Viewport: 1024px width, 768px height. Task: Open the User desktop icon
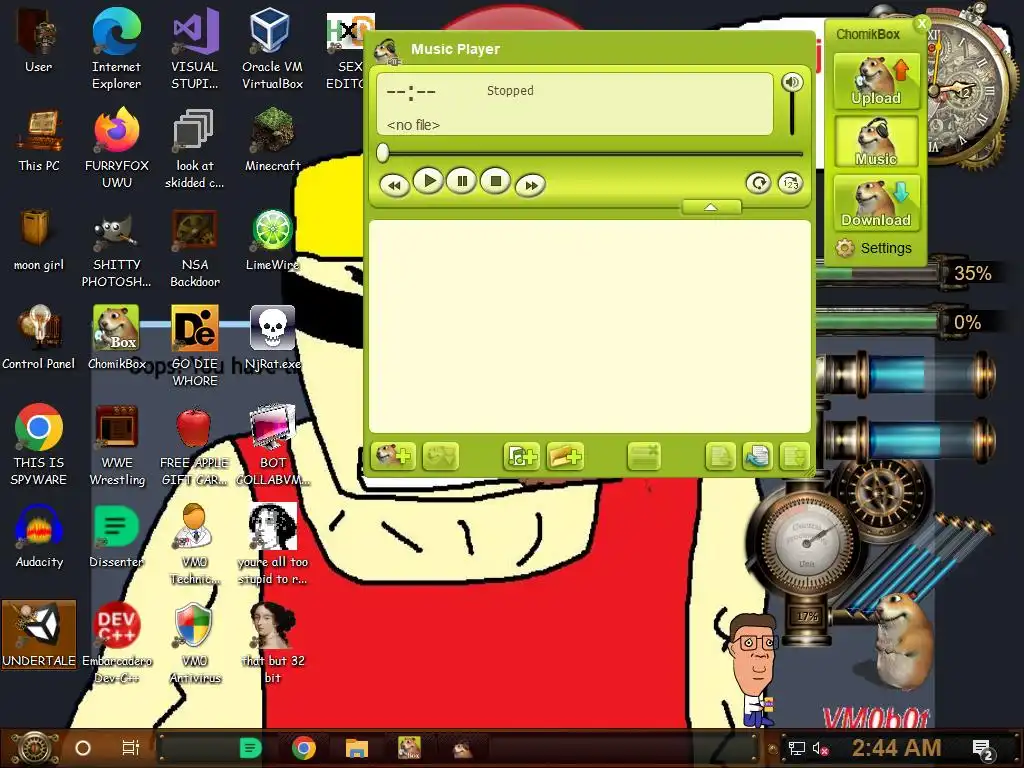pos(38,40)
